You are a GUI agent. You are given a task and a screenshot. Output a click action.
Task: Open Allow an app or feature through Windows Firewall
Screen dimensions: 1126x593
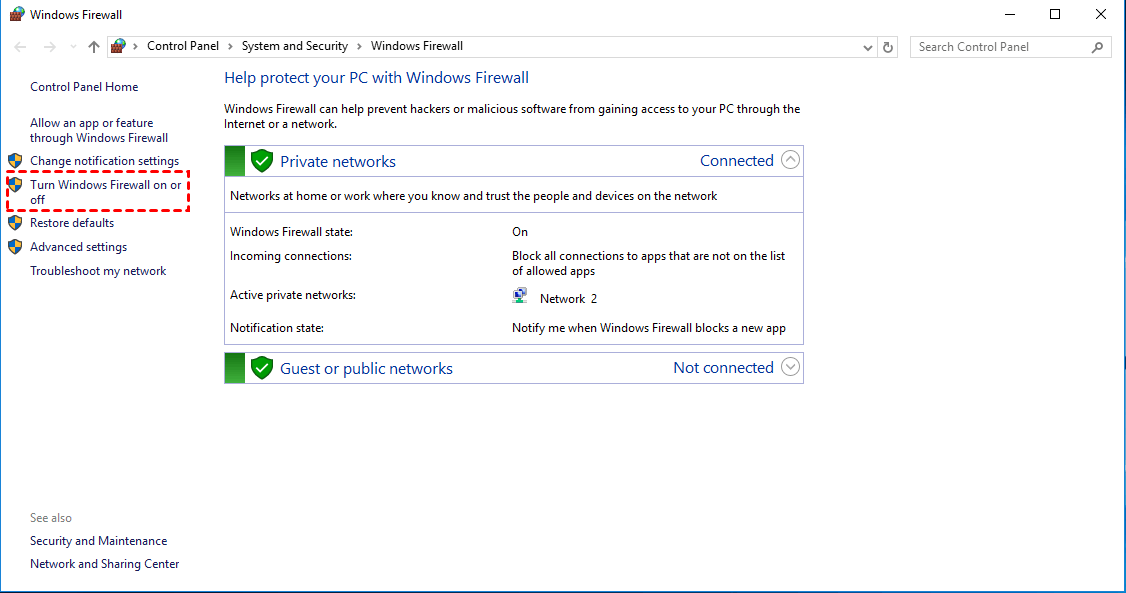[99, 131]
